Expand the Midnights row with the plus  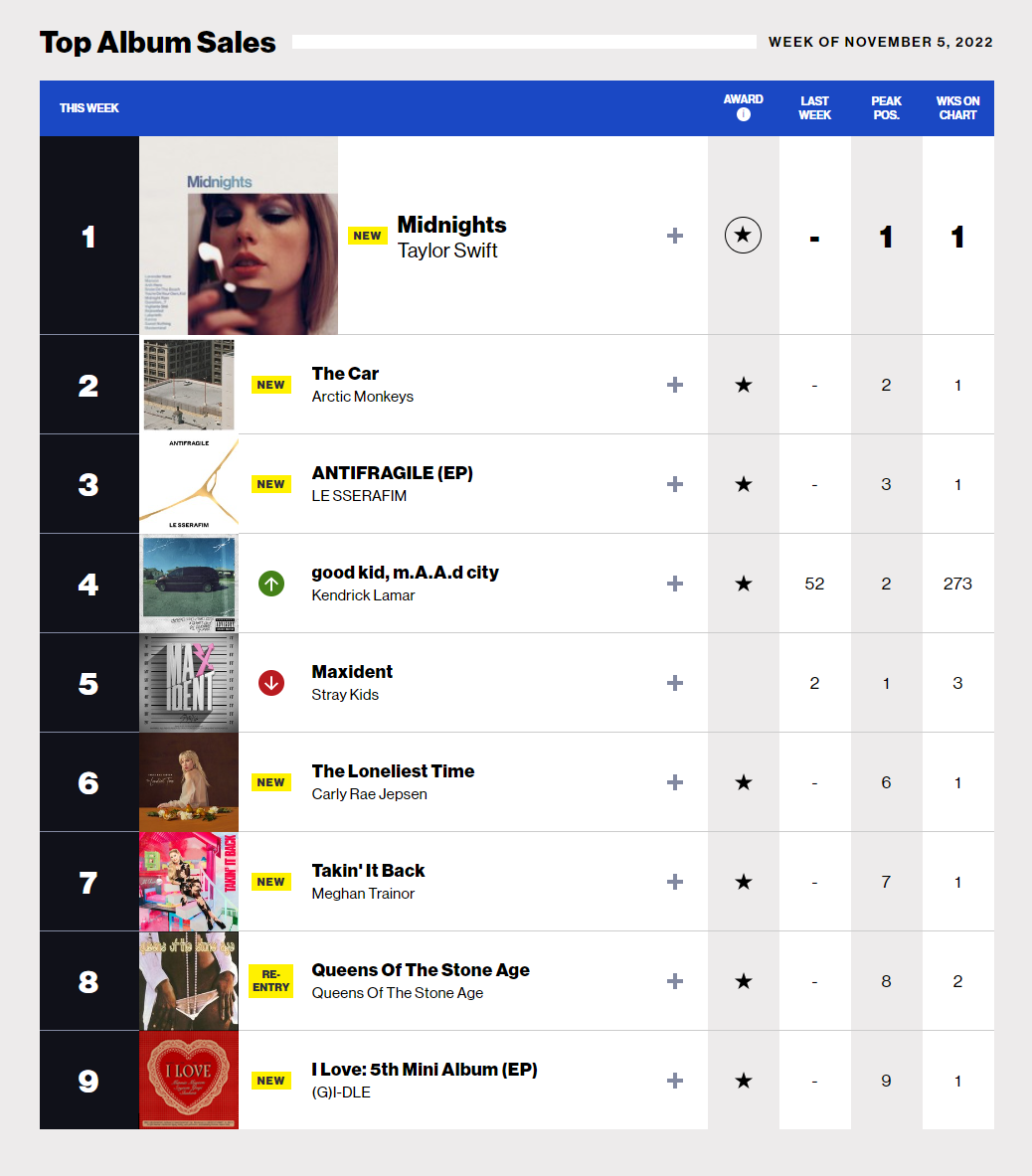675,236
